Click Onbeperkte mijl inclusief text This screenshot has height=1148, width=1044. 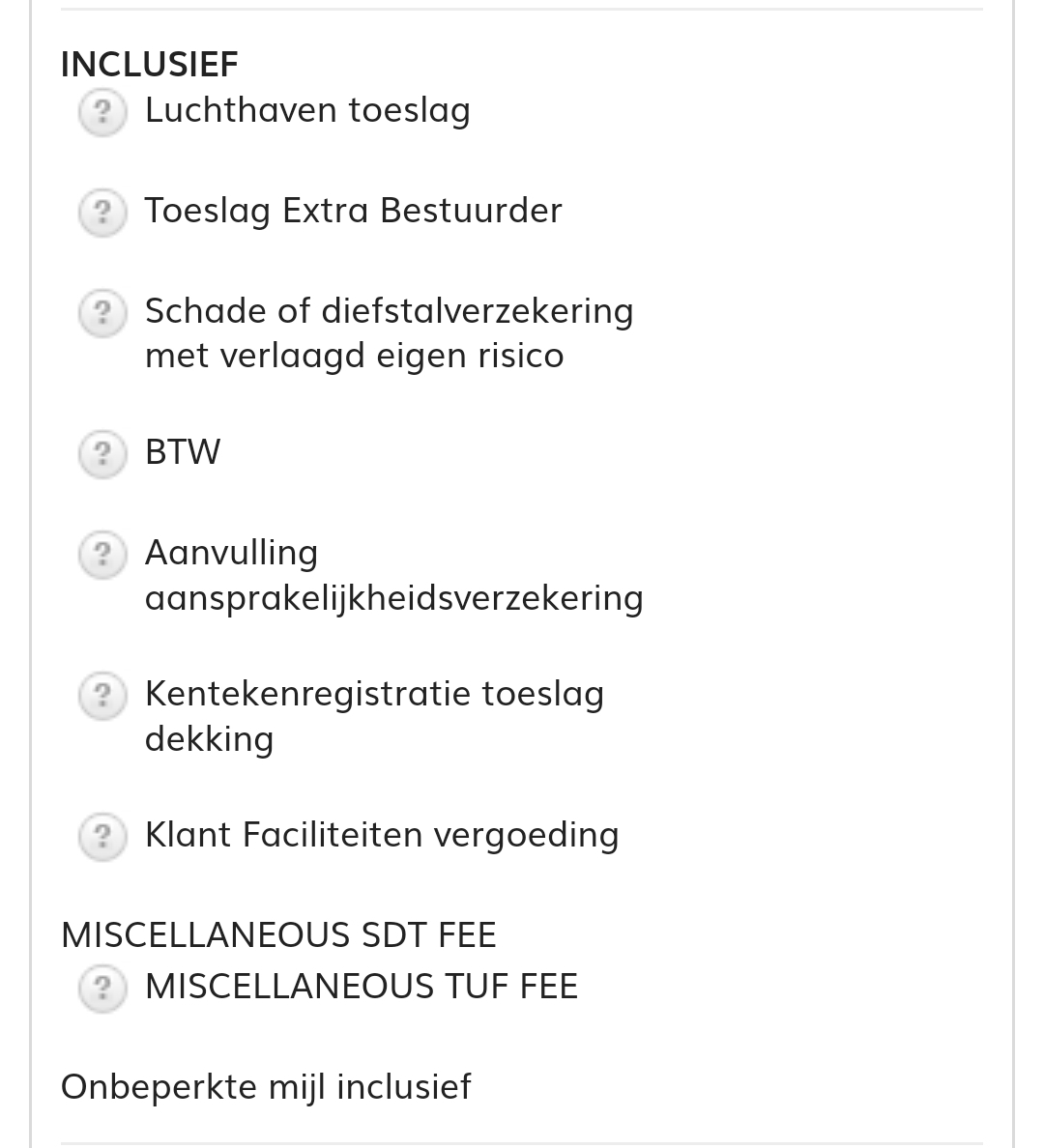click(x=266, y=1087)
